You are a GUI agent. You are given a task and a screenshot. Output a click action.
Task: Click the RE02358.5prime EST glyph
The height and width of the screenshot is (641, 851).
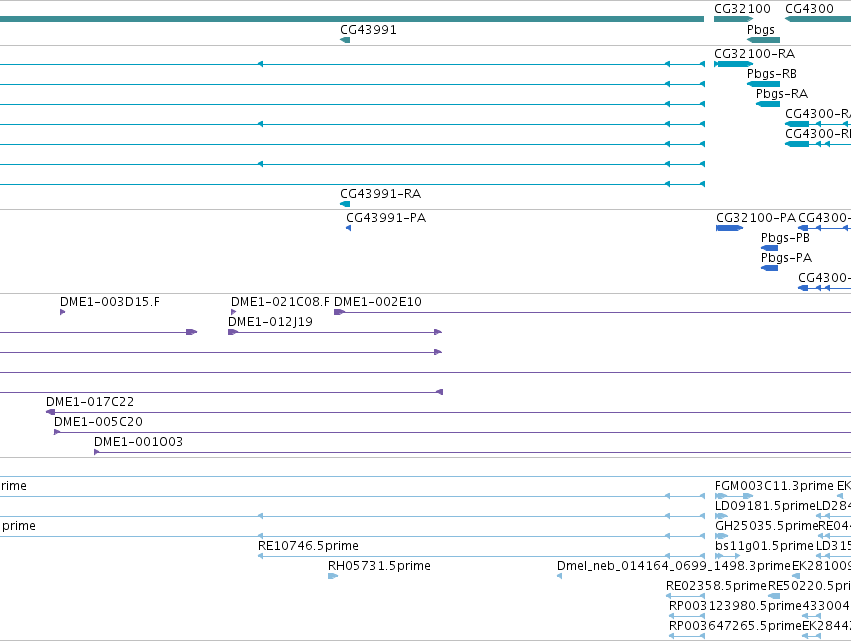pyautogui.click(x=685, y=596)
